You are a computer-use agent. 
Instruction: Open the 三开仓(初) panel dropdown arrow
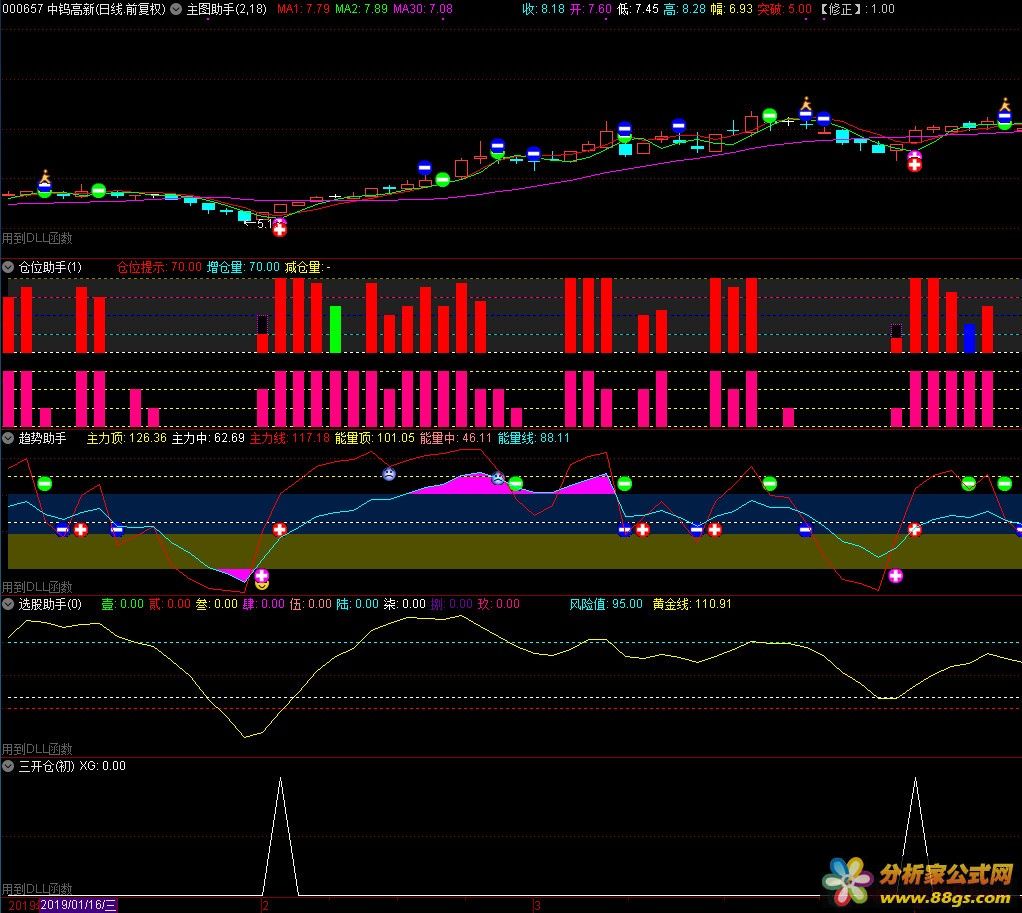[x=8, y=766]
